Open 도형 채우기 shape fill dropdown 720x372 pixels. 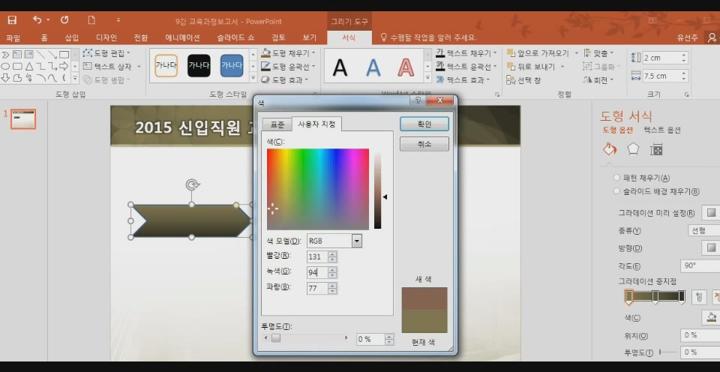tap(288, 53)
